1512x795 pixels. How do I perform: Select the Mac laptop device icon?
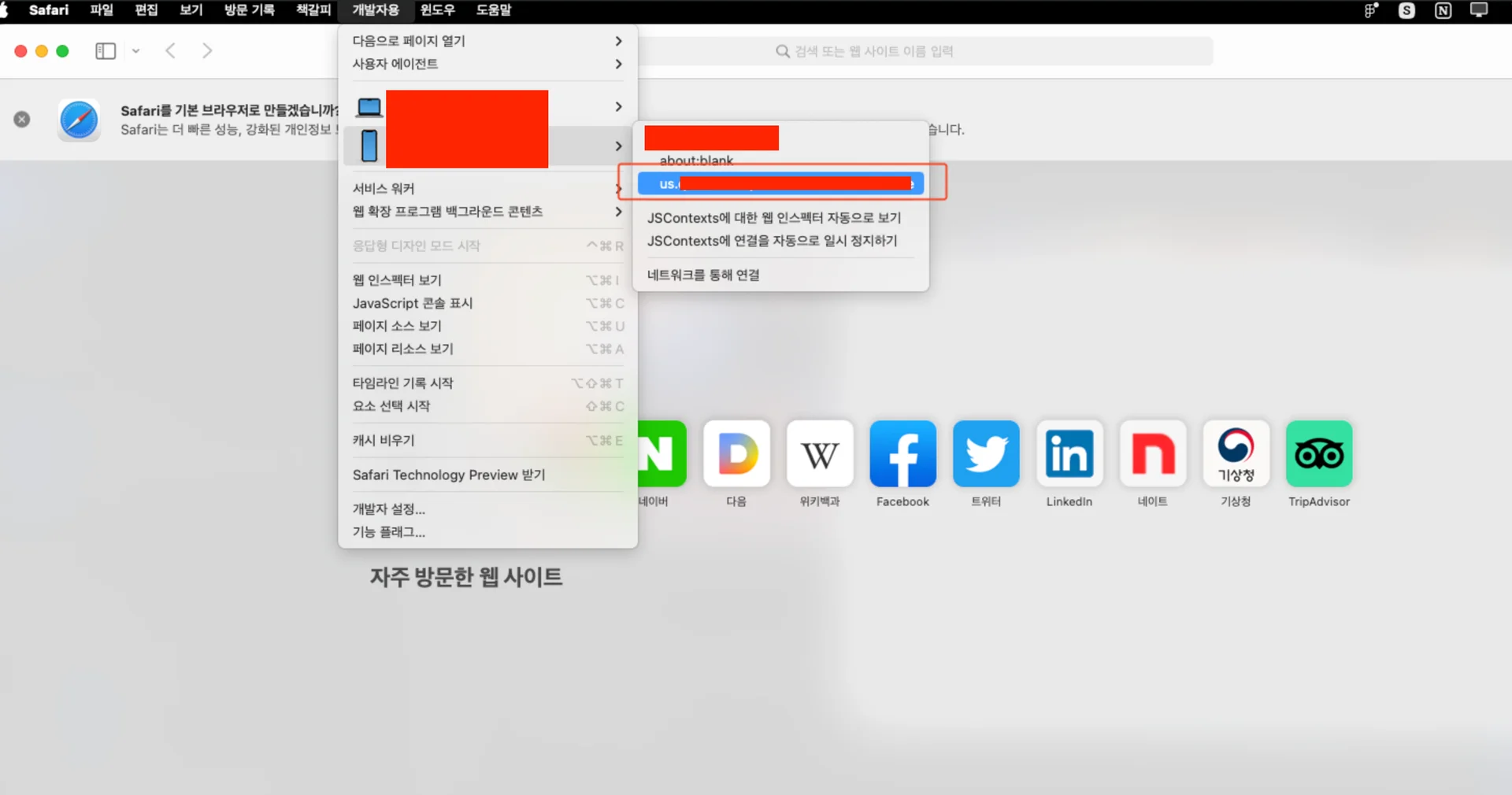point(369,107)
